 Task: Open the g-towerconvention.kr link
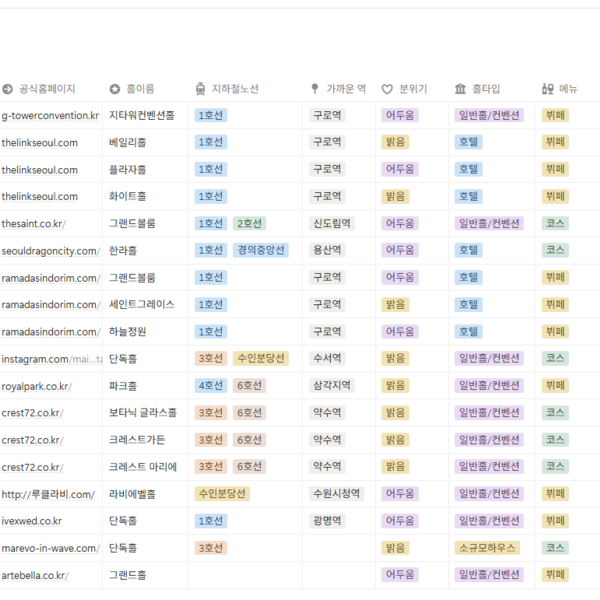50,116
